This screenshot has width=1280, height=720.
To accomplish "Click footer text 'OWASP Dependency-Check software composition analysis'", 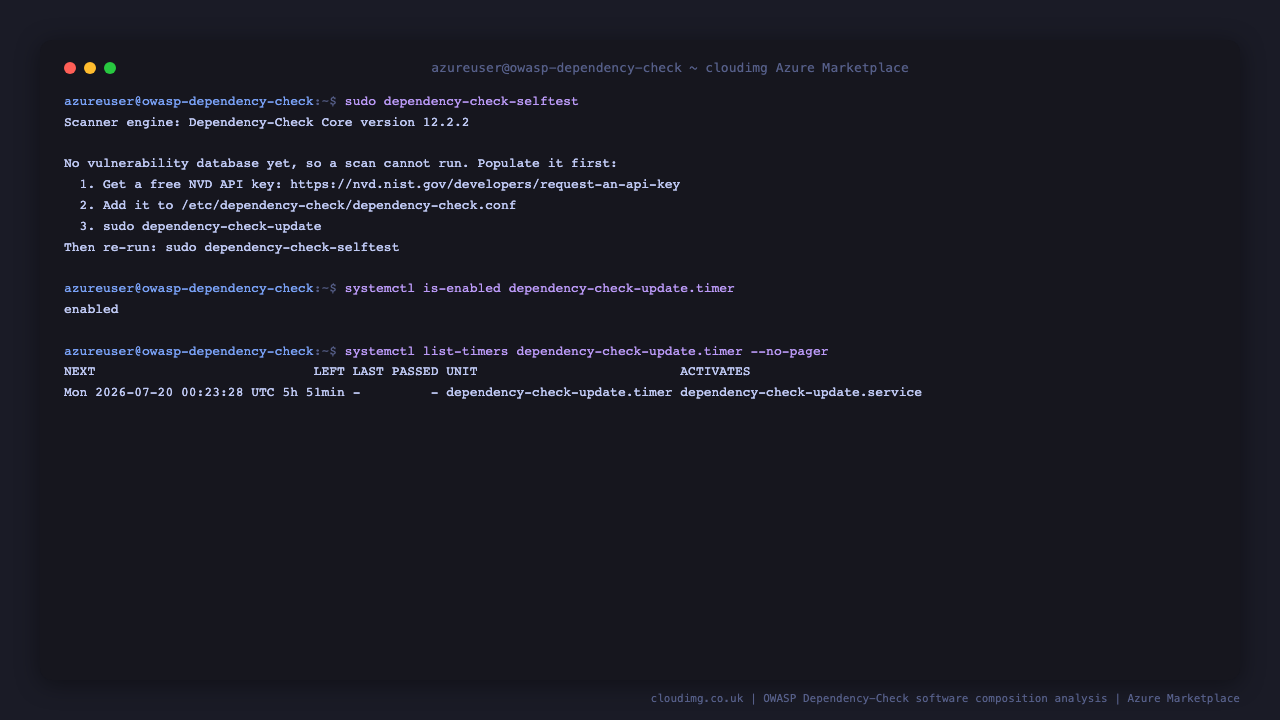I will pyautogui.click(x=935, y=699).
